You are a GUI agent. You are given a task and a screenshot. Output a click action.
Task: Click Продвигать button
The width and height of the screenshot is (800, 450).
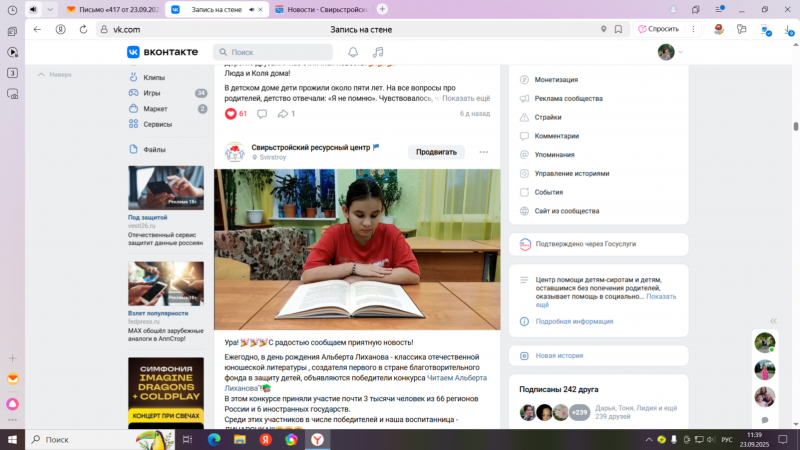pos(436,152)
